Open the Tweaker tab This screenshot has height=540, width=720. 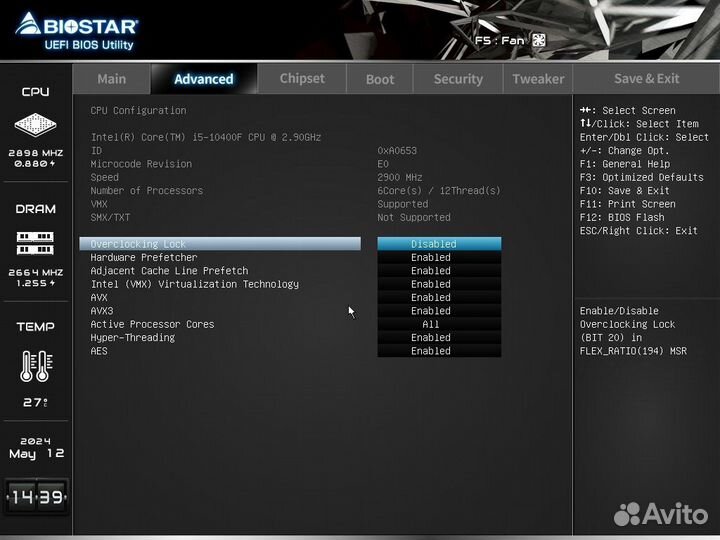538,79
